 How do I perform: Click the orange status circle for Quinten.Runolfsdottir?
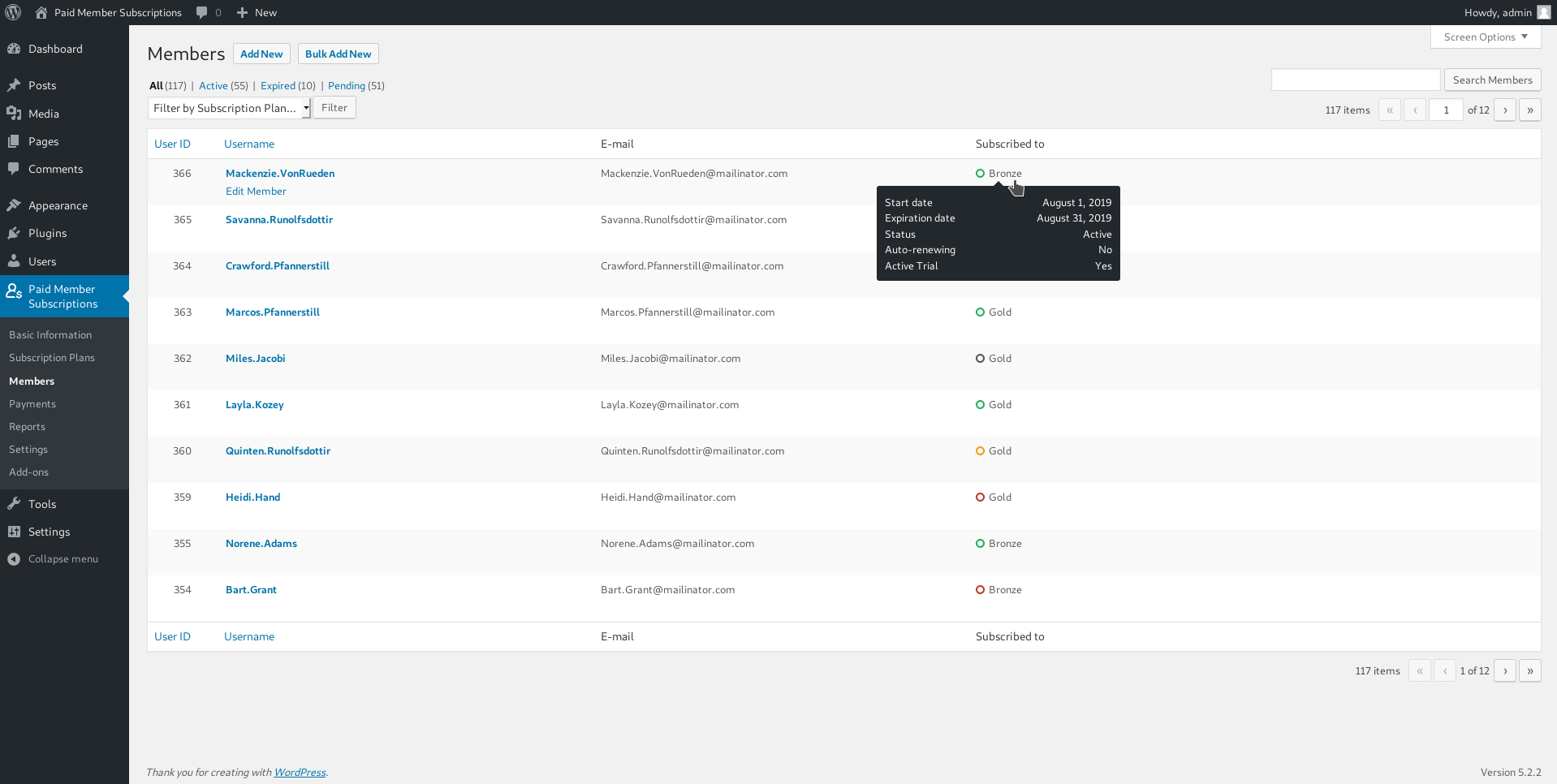(x=980, y=451)
